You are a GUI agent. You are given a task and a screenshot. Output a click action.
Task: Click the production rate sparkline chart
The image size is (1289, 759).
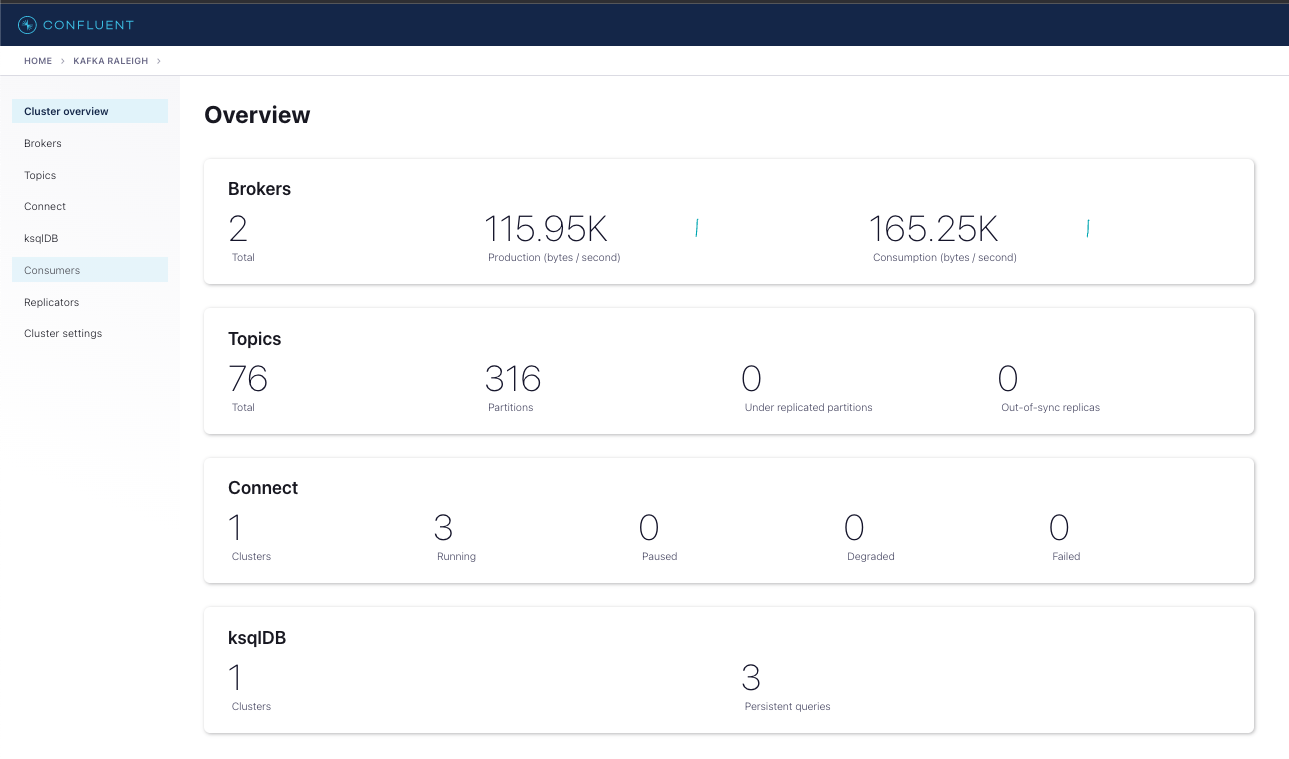696,229
